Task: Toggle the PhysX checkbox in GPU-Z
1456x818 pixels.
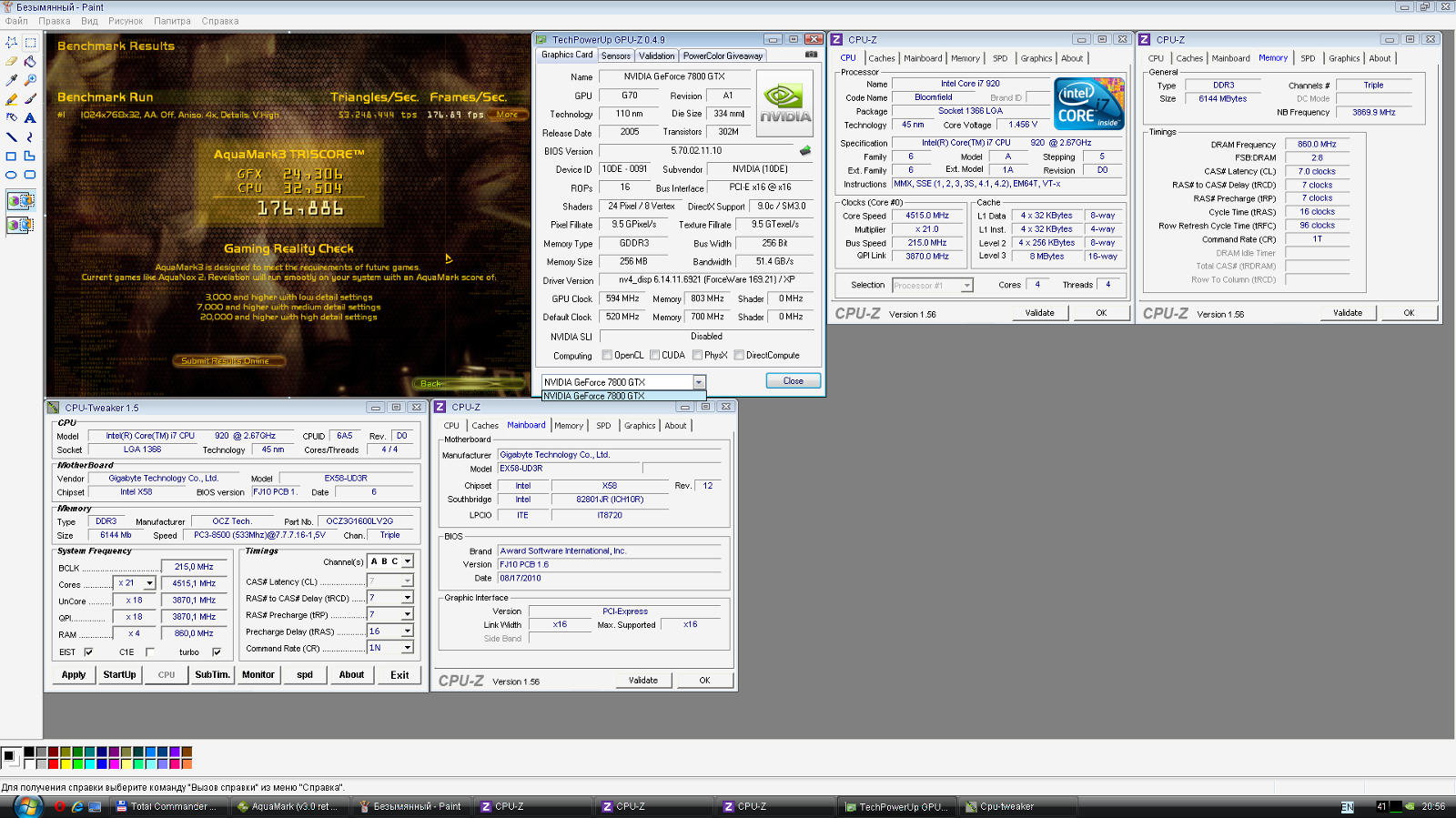Action: [x=697, y=355]
